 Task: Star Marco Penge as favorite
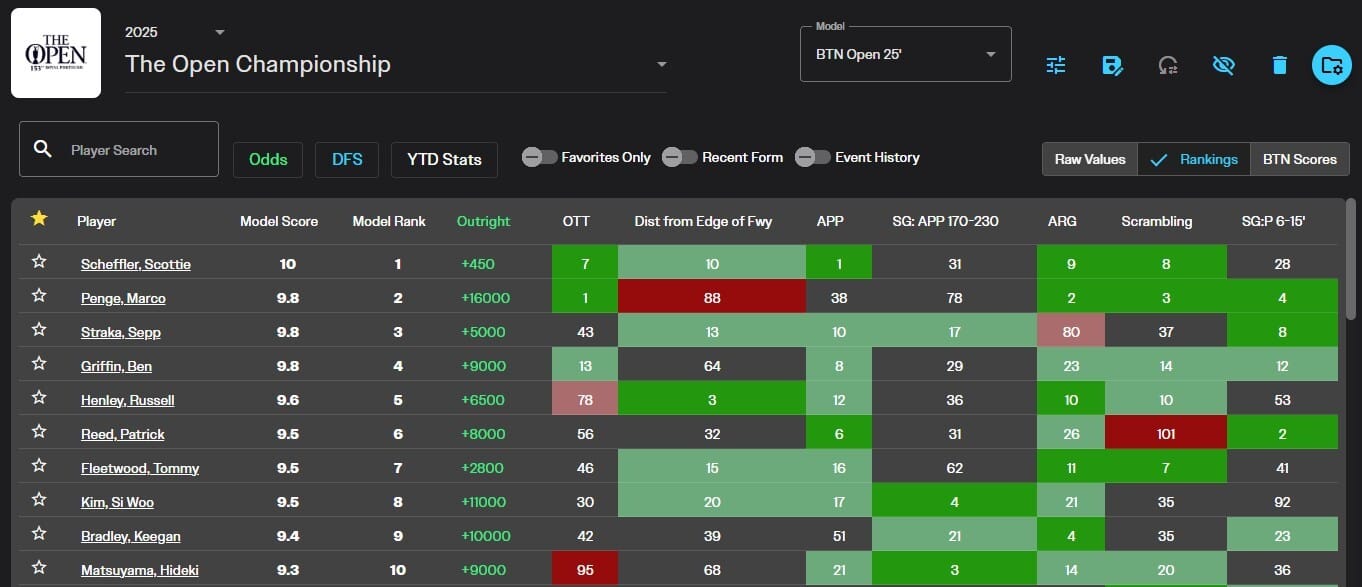click(39, 296)
